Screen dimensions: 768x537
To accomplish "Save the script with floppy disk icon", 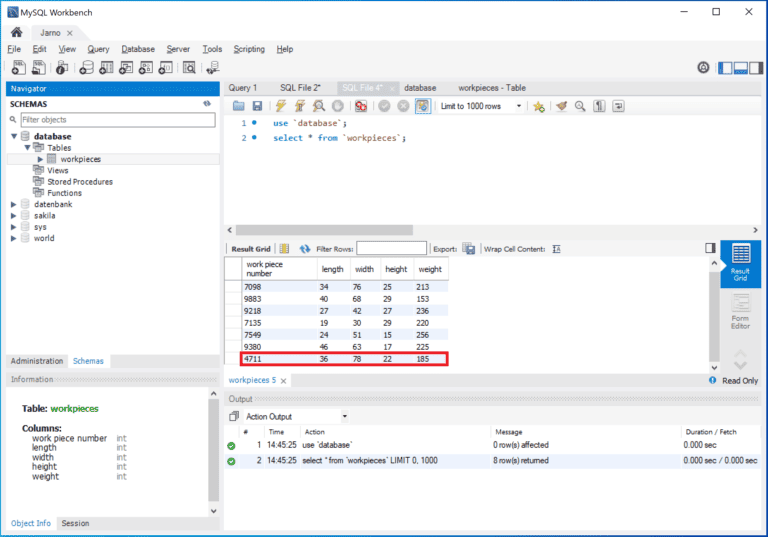I will coord(257,106).
